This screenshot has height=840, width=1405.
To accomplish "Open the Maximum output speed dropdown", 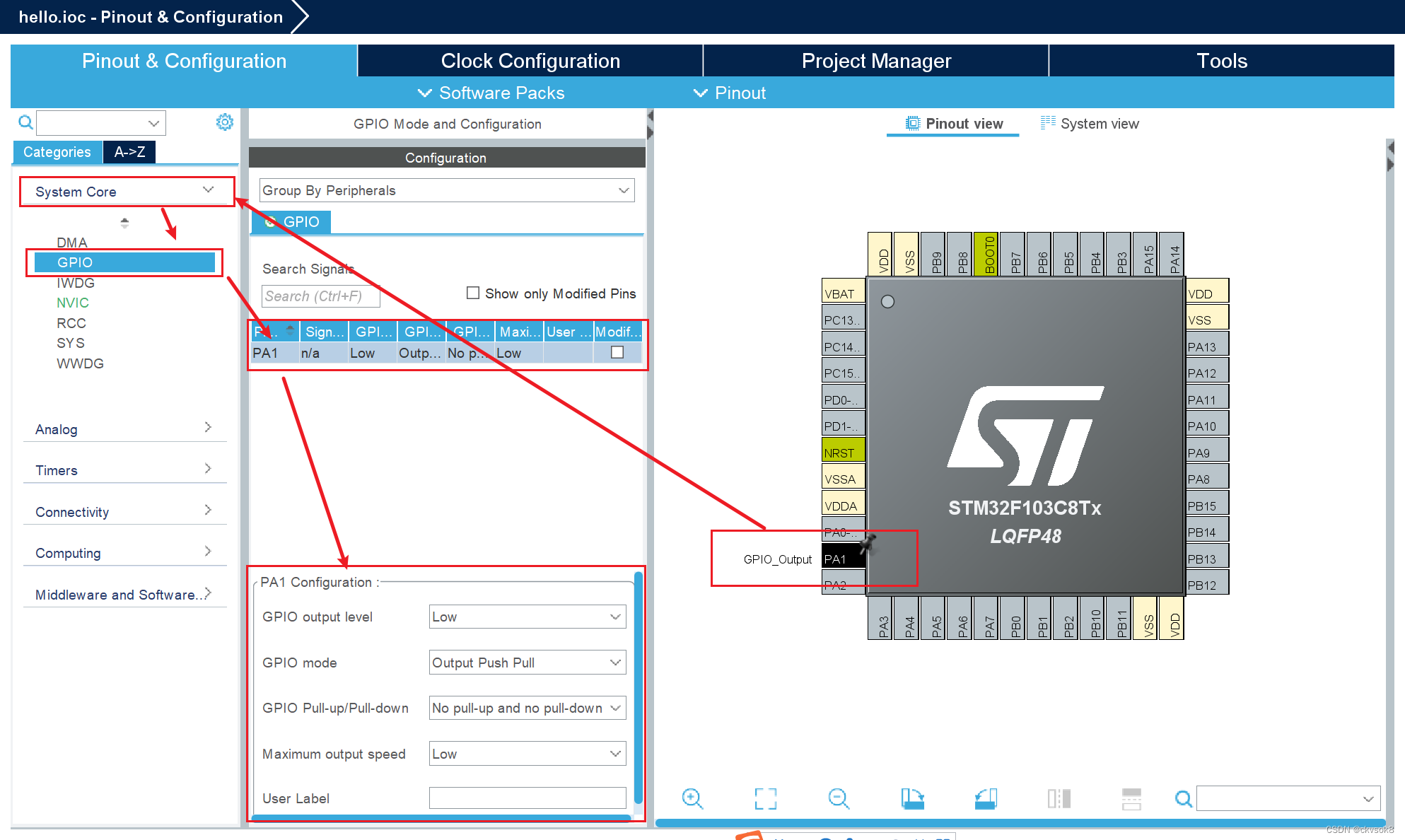I will 527,754.
